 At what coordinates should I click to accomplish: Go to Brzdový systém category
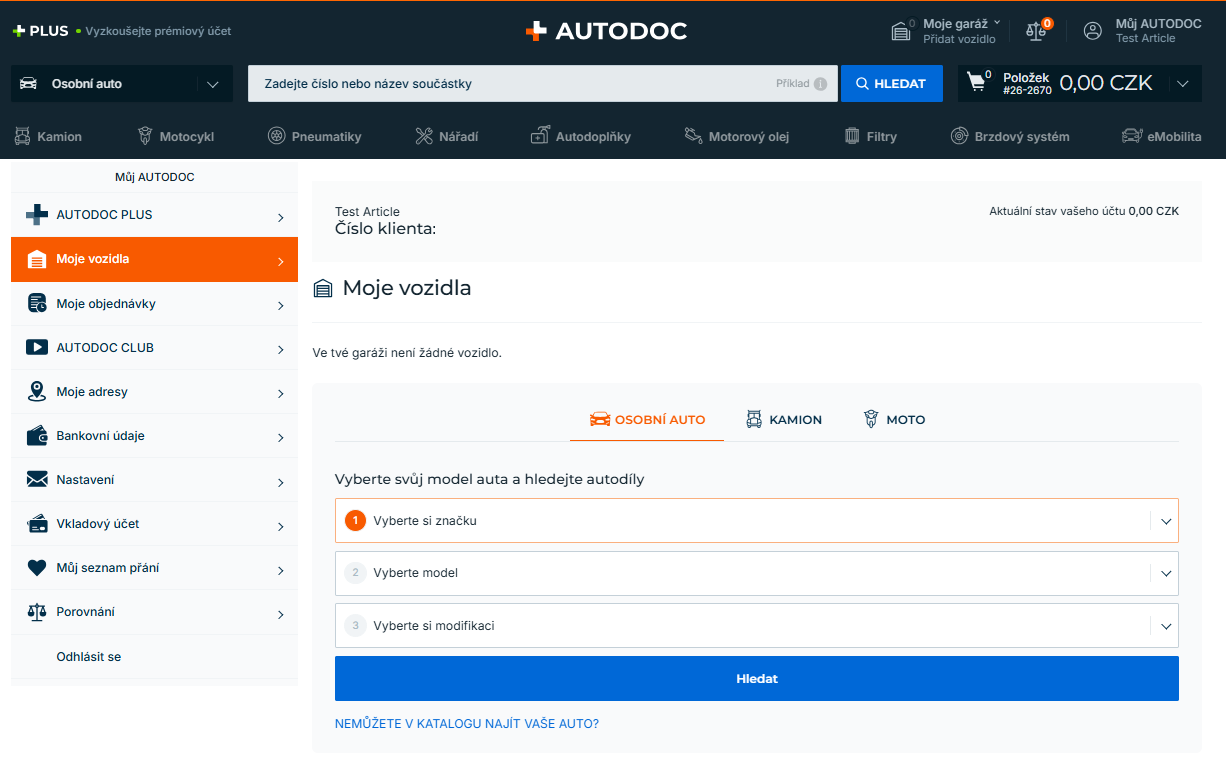tap(1009, 136)
